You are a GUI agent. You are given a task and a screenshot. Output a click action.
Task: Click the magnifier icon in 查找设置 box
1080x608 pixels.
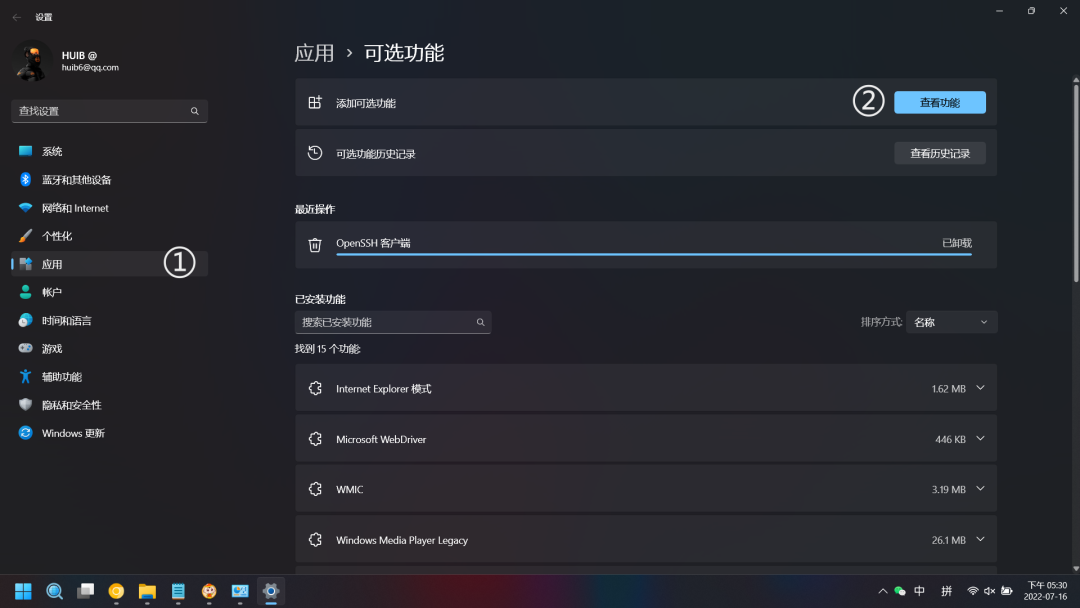[195, 111]
